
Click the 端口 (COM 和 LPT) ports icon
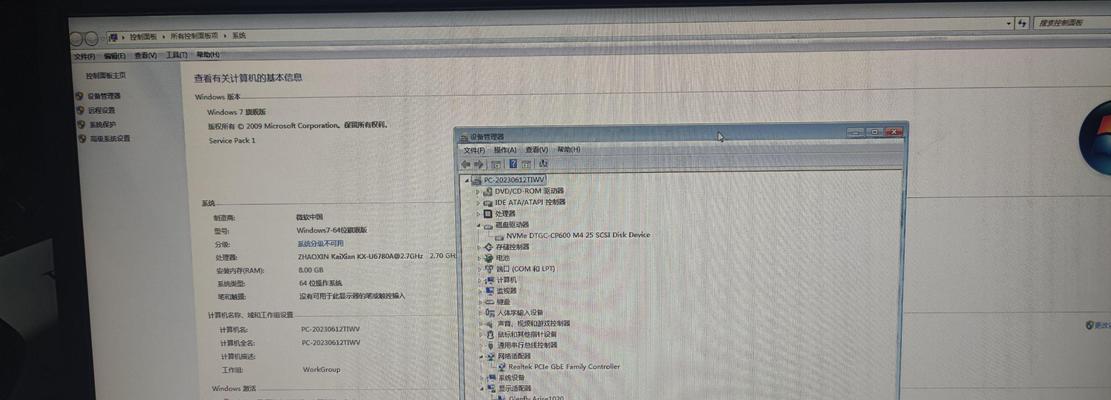pyautogui.click(x=488, y=269)
